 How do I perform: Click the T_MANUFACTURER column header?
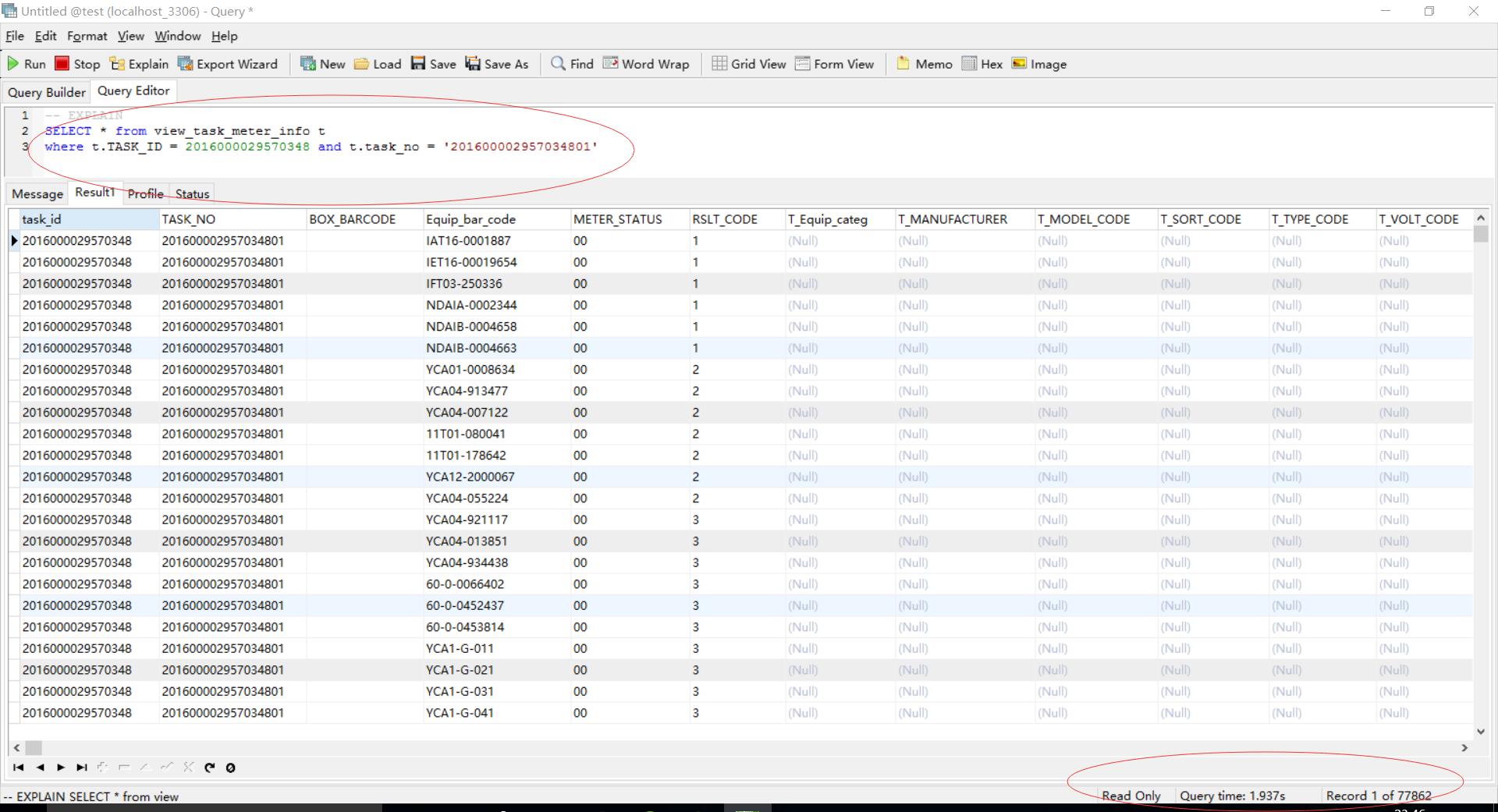[x=964, y=219]
